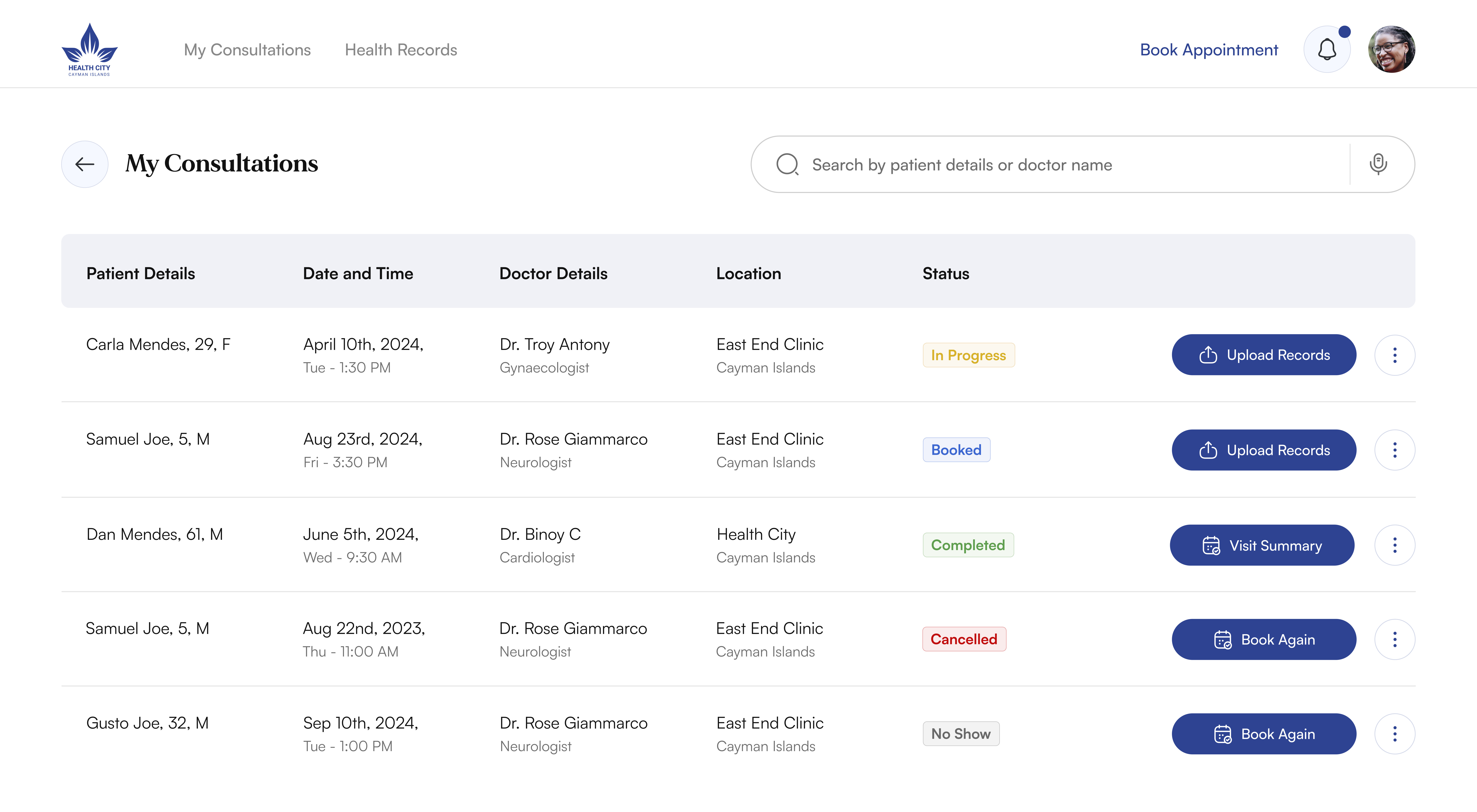Screen dimensions: 1477x812
Task: Open more options for Gusto Joe row
Action: click(1395, 734)
